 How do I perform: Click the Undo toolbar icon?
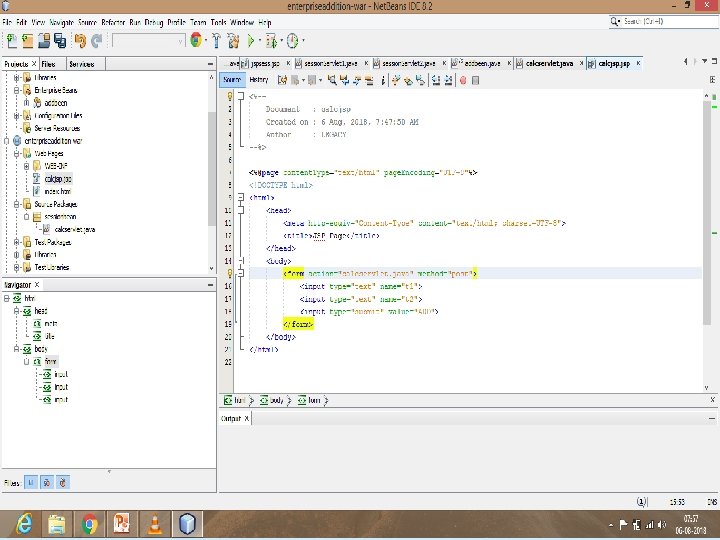click(x=80, y=41)
